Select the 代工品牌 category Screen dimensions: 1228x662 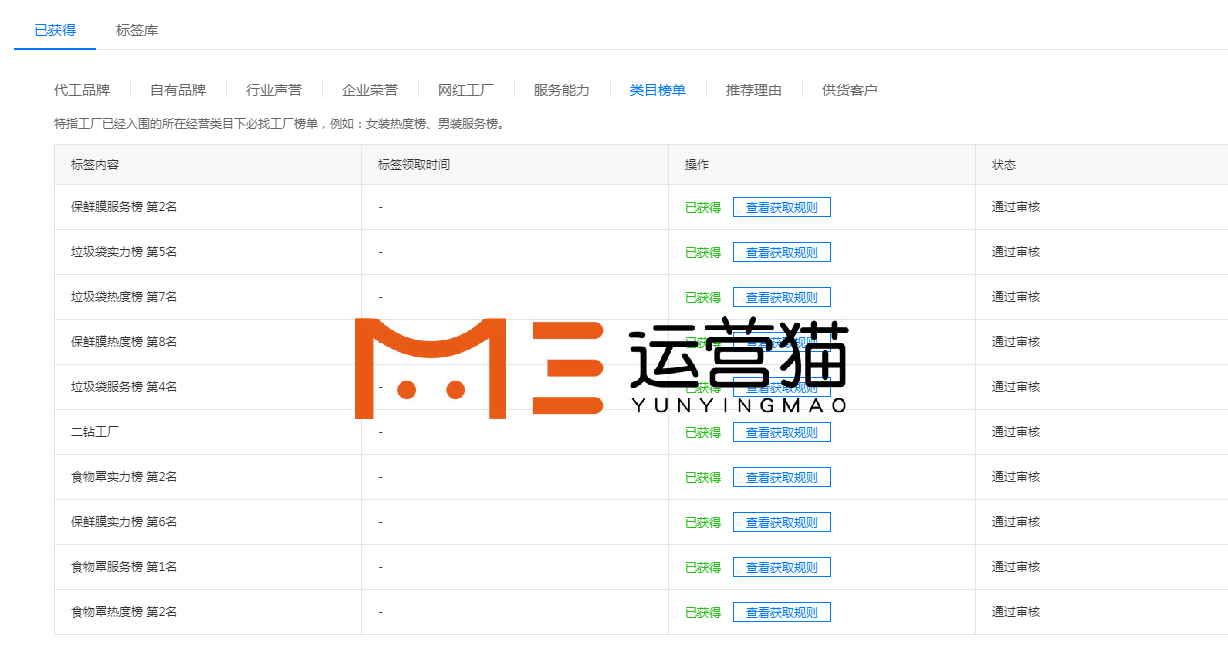(x=82, y=90)
